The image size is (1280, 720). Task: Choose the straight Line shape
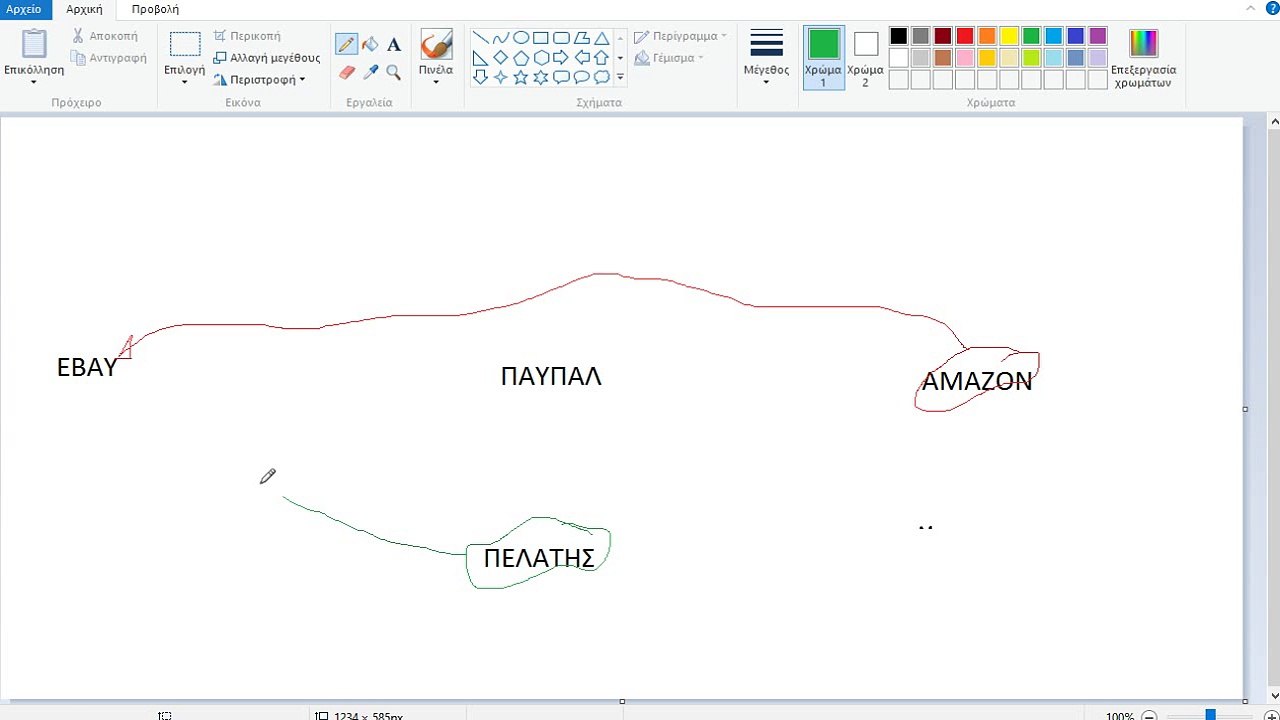tap(481, 38)
